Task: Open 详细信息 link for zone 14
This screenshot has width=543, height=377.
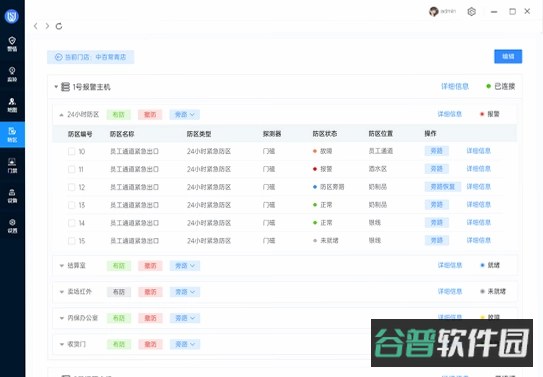Action: click(x=478, y=223)
